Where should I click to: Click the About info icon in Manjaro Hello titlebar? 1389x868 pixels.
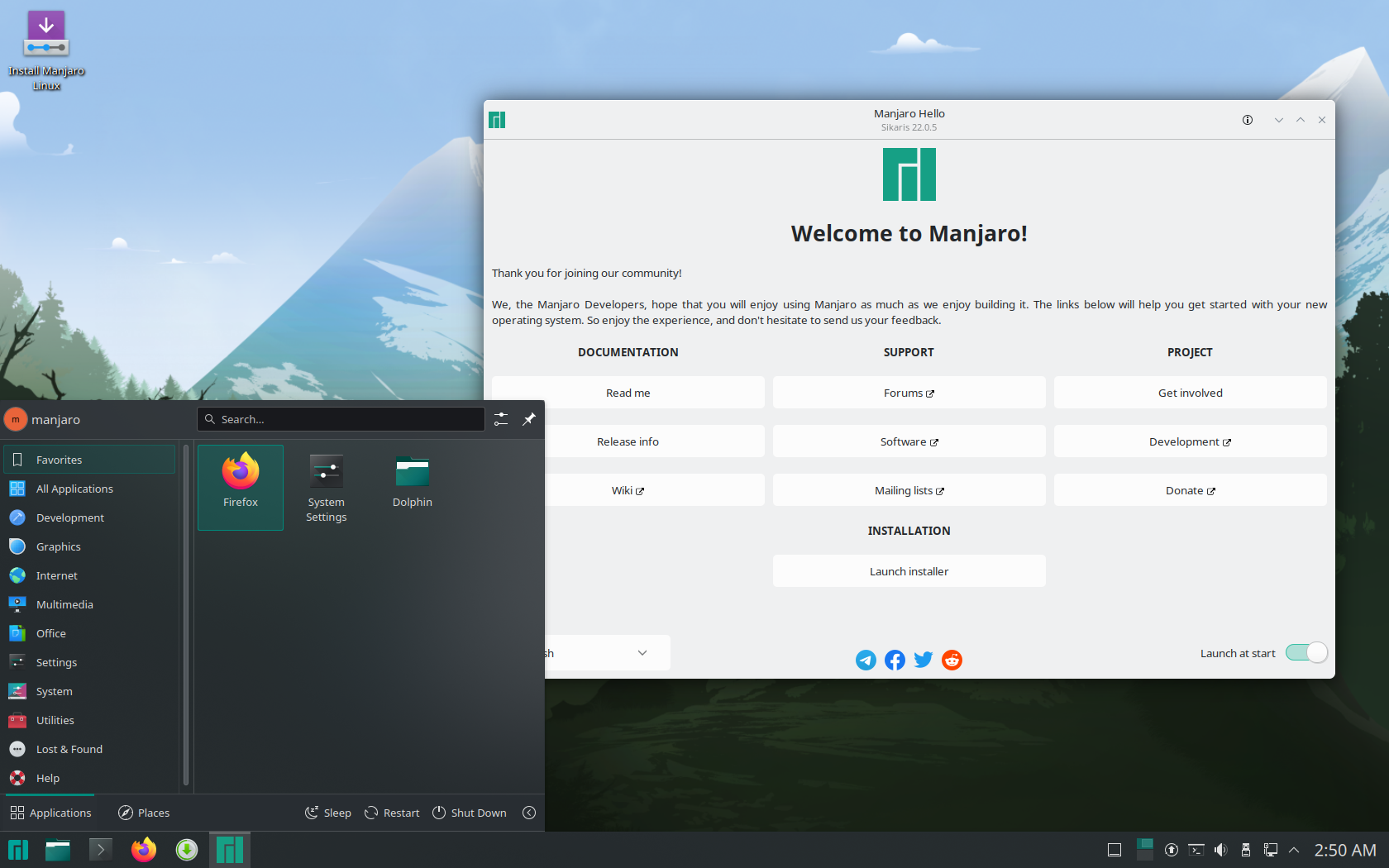click(1248, 120)
